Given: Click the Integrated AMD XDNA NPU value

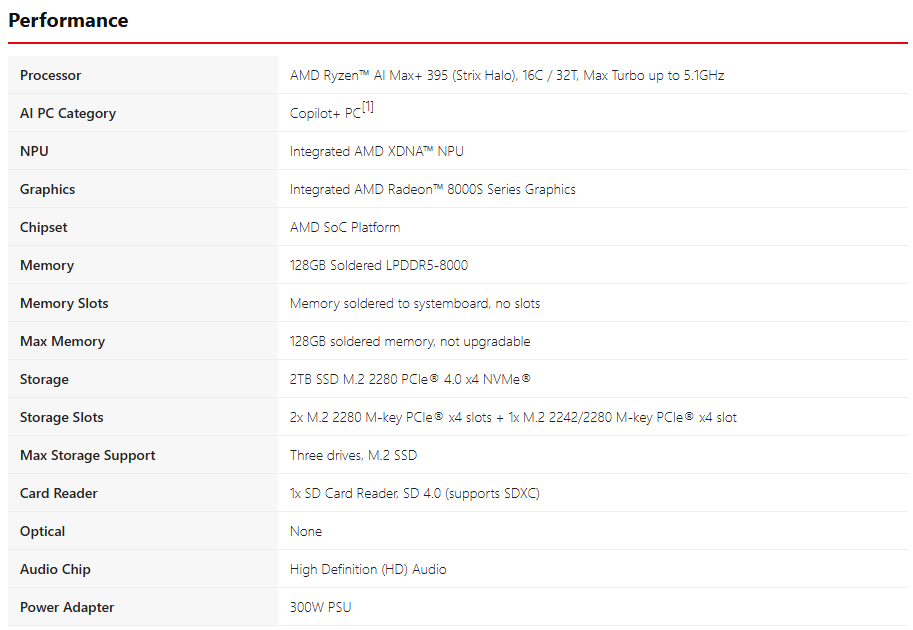Looking at the screenshot, I should (x=377, y=151).
